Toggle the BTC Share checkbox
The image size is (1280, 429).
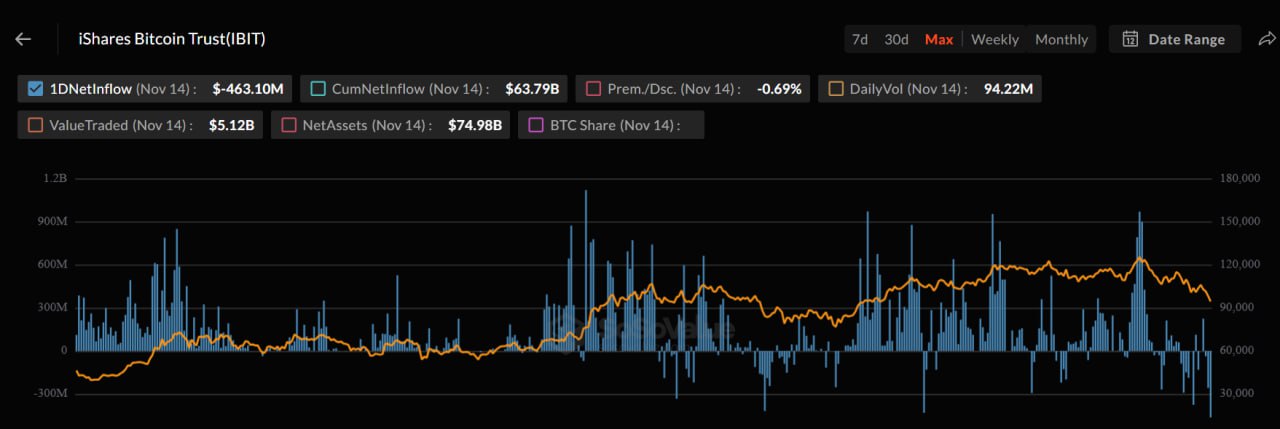pyautogui.click(x=536, y=125)
